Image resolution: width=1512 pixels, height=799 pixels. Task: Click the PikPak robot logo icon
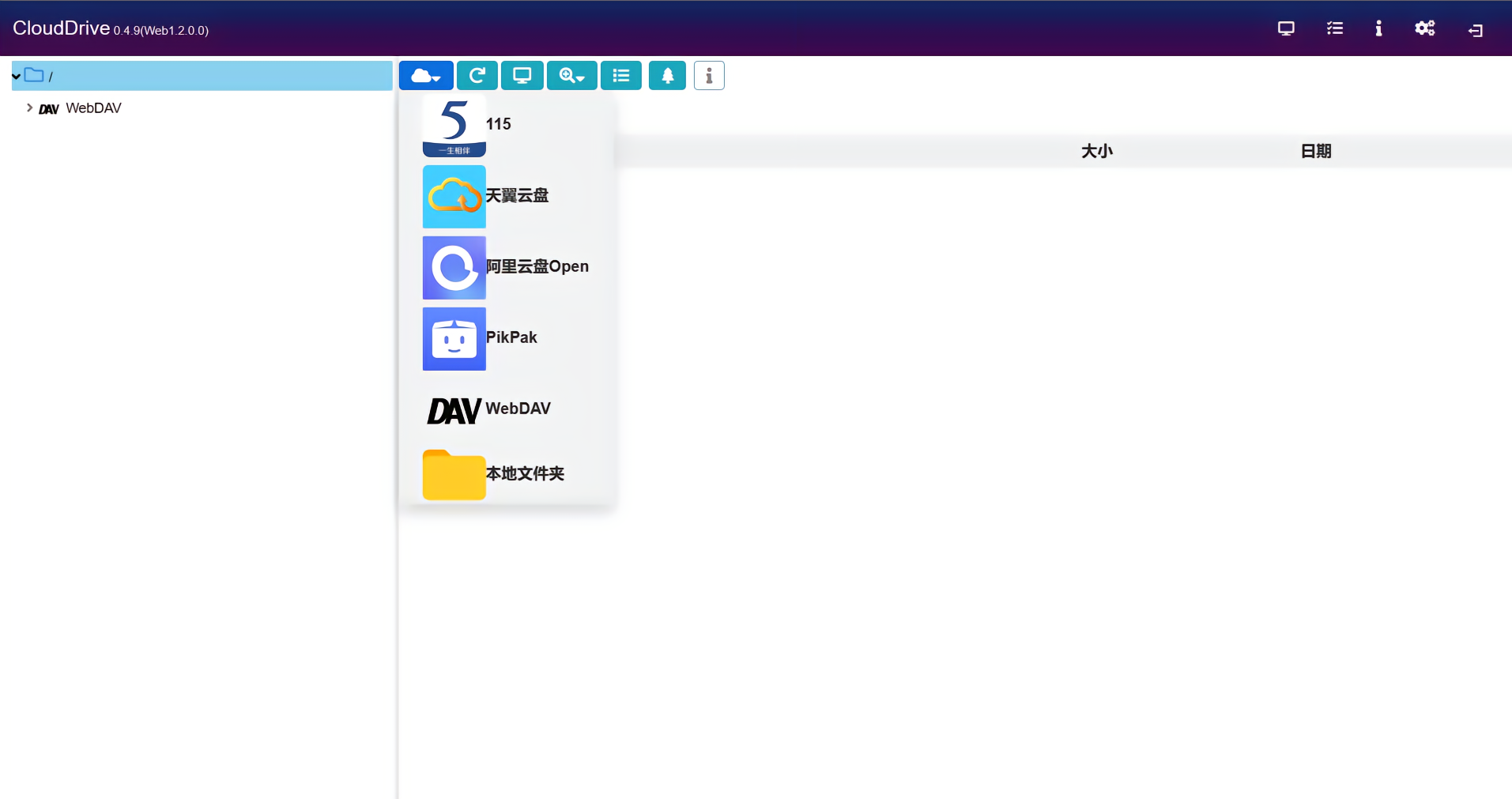pyautogui.click(x=454, y=338)
